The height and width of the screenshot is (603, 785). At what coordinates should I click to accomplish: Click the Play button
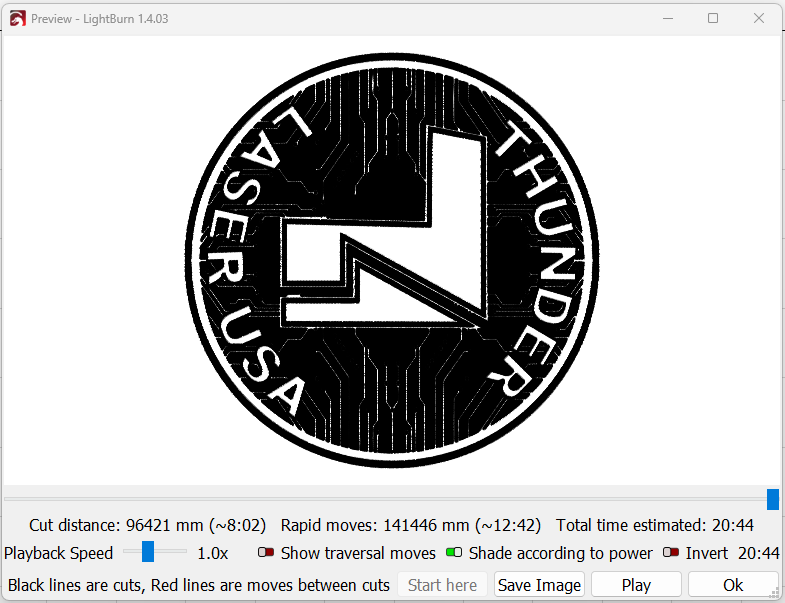pyautogui.click(x=636, y=584)
